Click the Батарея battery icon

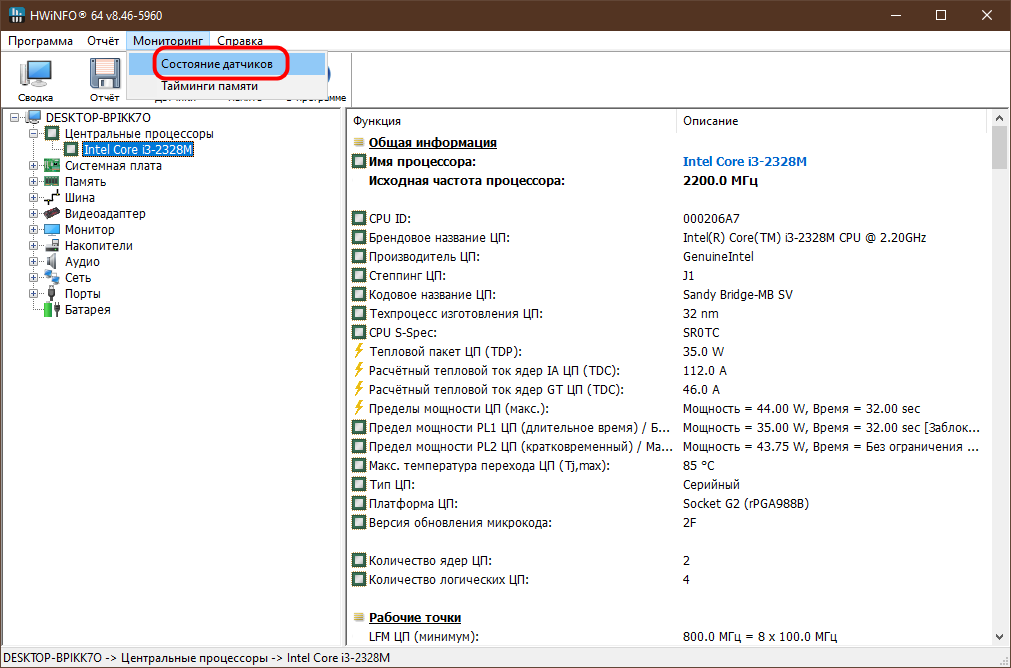click(x=52, y=310)
